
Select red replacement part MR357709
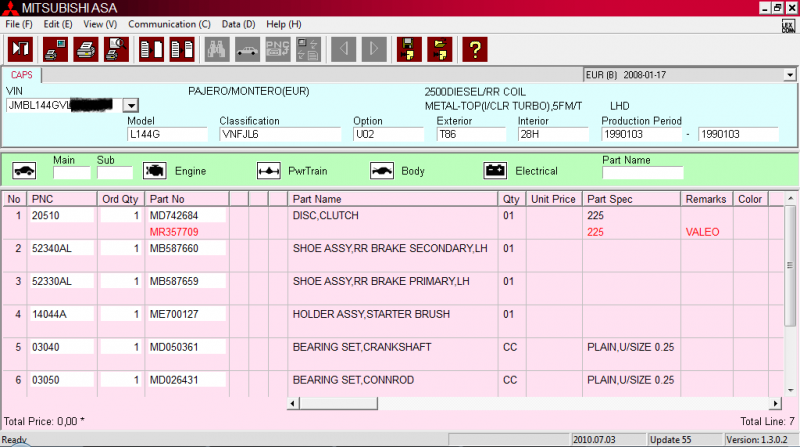[x=174, y=232]
